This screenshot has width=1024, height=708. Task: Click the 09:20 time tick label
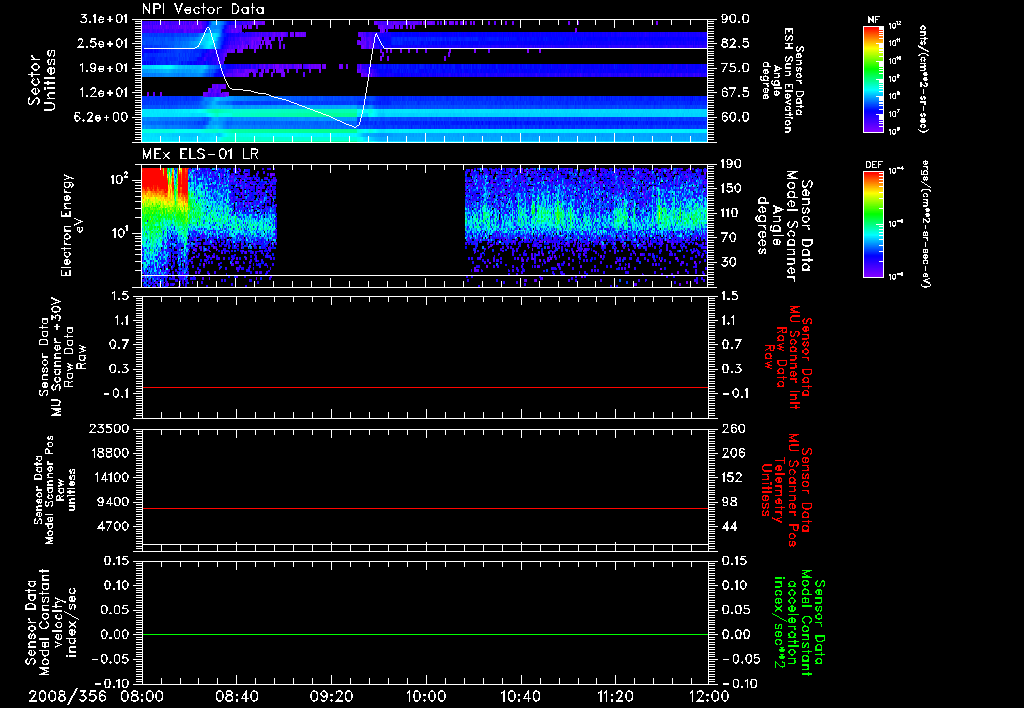pyautogui.click(x=331, y=696)
